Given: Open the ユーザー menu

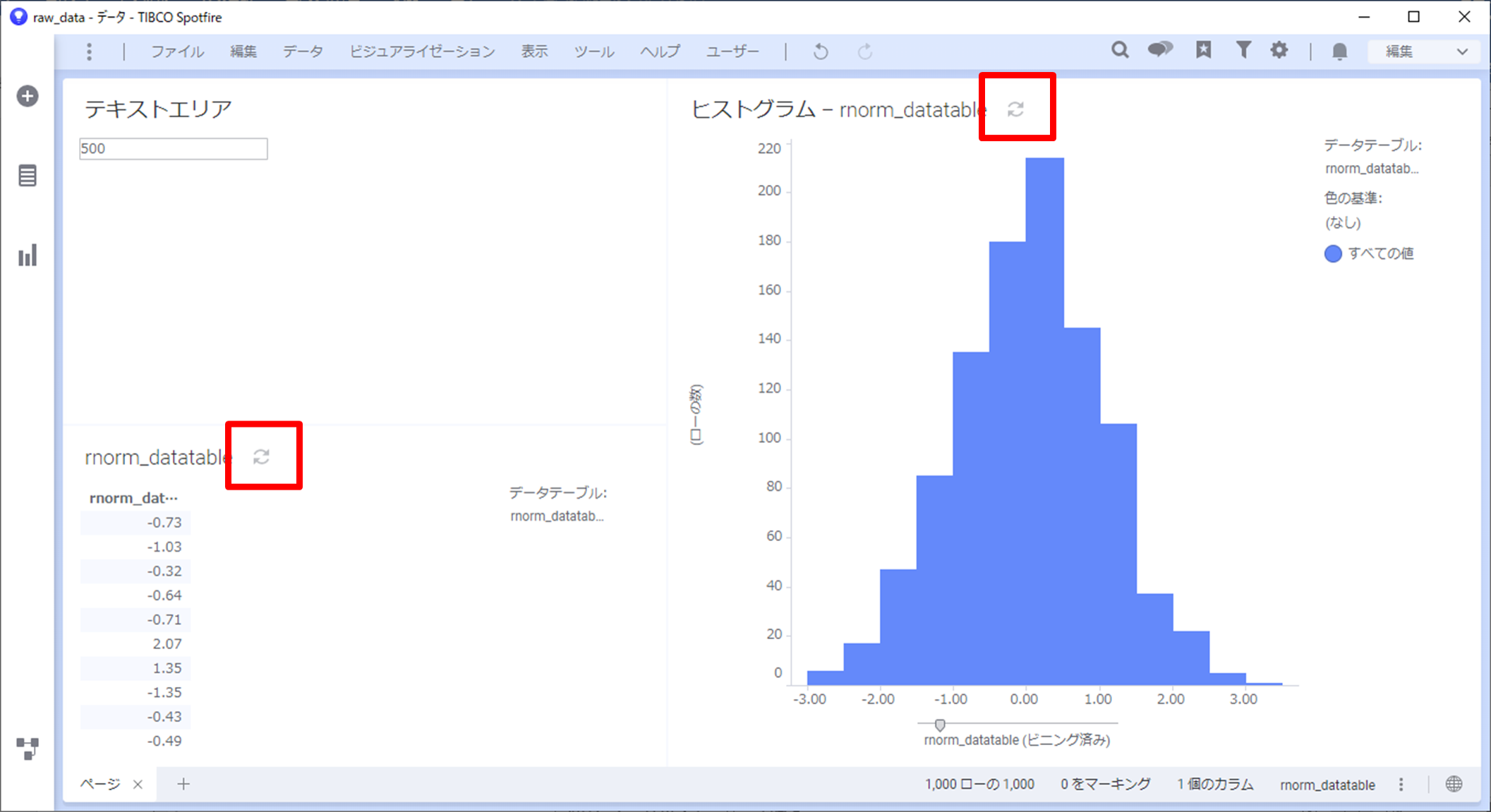Looking at the screenshot, I should (x=732, y=51).
